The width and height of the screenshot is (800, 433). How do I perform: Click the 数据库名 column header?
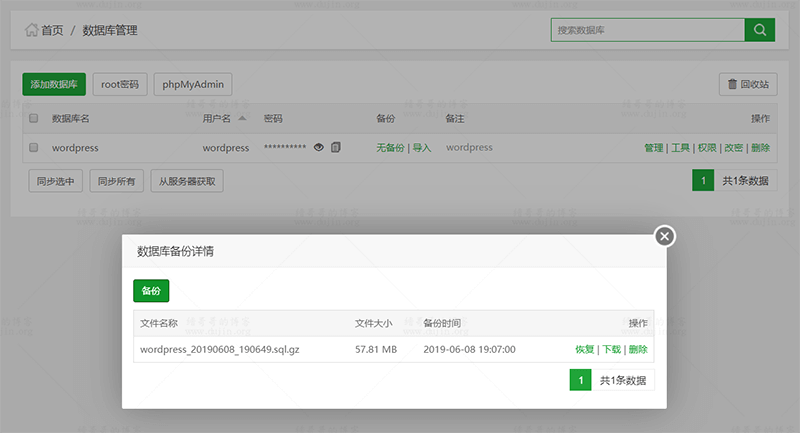[x=70, y=118]
